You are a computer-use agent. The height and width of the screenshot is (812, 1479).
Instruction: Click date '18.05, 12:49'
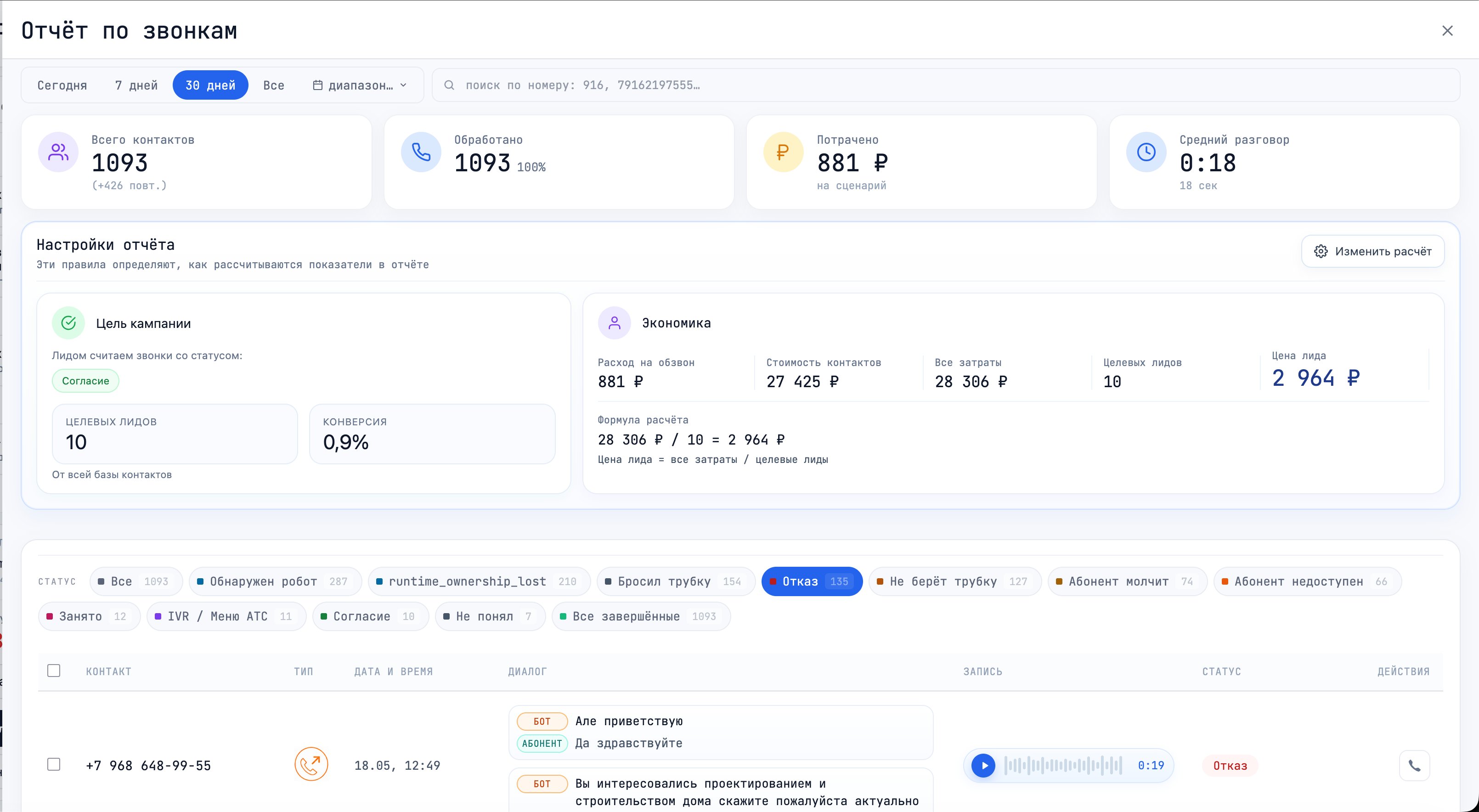397,766
